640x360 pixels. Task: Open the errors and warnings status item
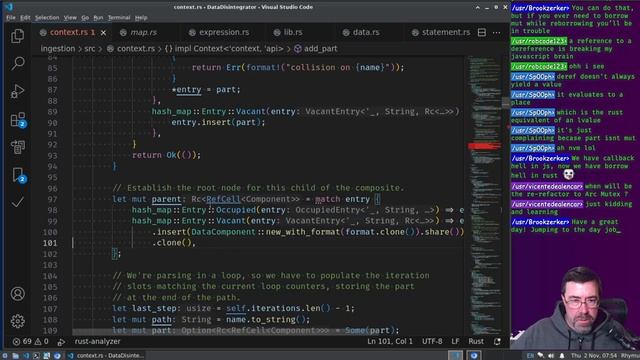point(31,341)
